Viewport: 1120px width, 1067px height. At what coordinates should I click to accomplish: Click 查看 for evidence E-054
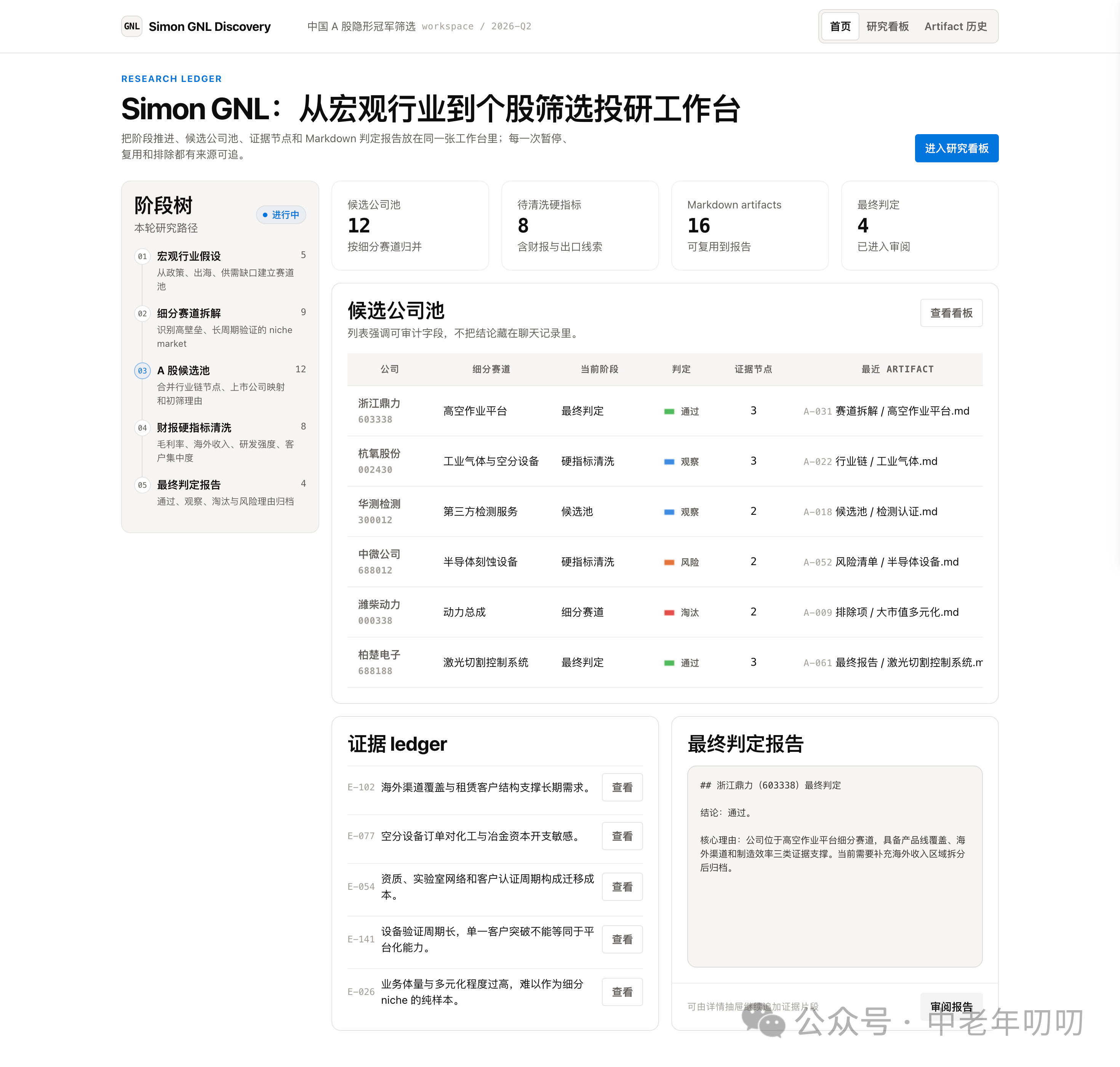[622, 887]
